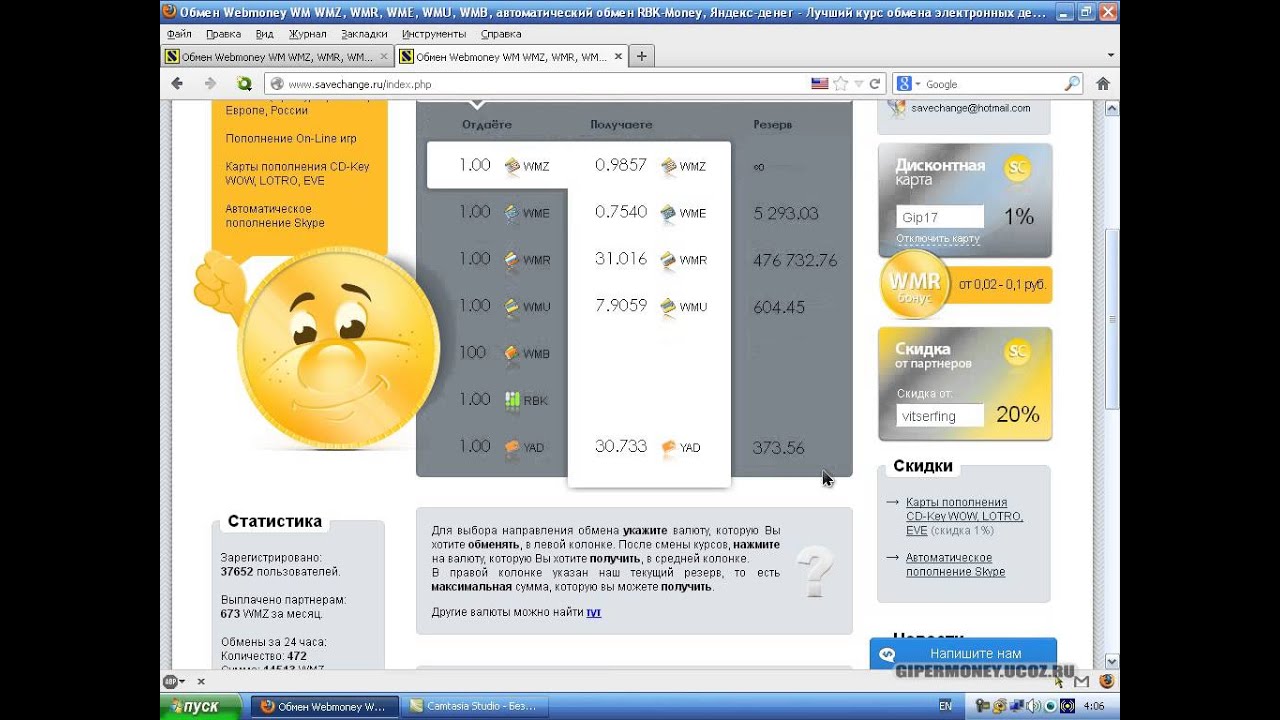Click the Напишите нам chat button

point(962,653)
